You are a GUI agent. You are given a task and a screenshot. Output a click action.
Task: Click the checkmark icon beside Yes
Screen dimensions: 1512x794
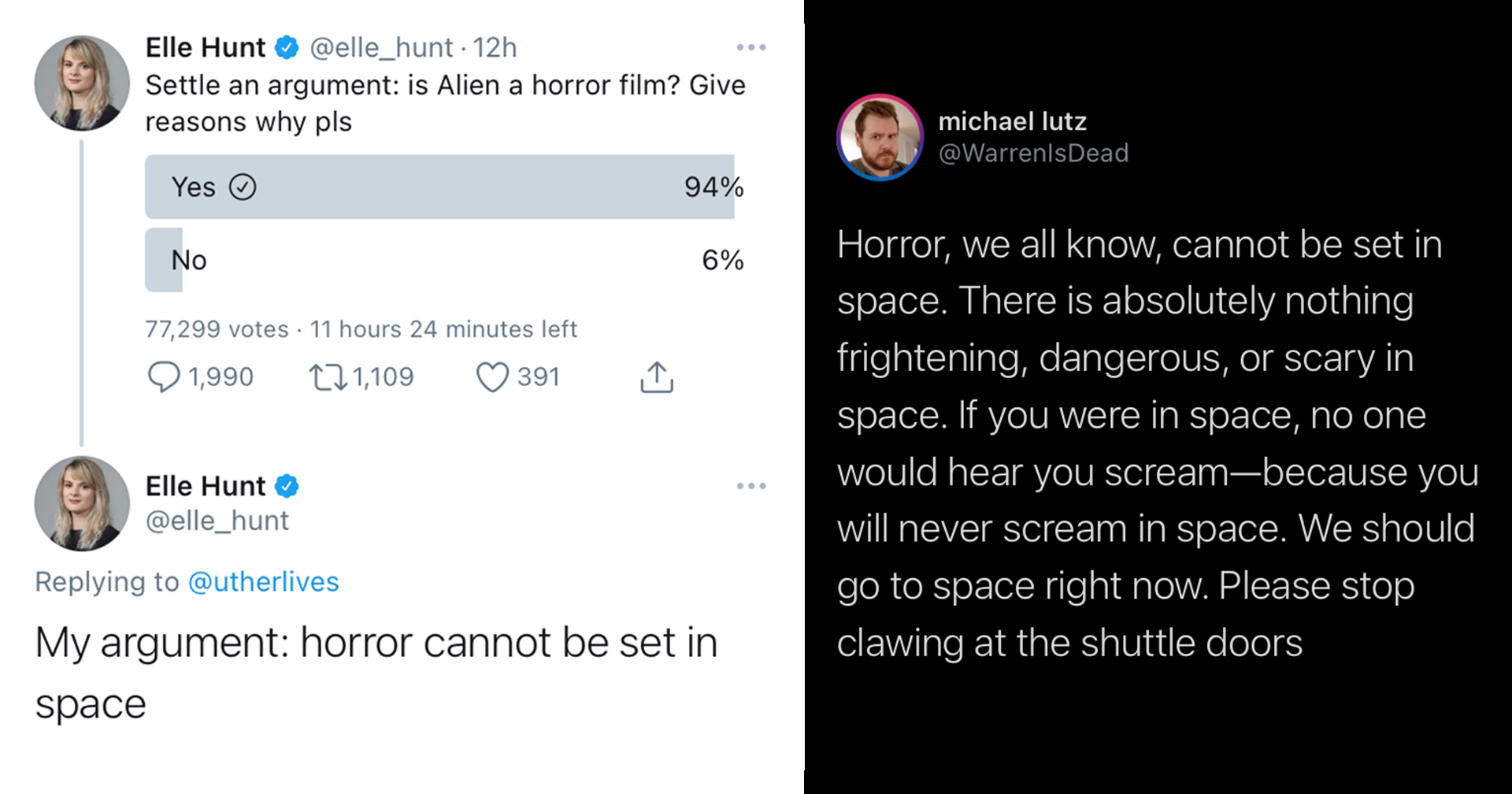coord(243,187)
